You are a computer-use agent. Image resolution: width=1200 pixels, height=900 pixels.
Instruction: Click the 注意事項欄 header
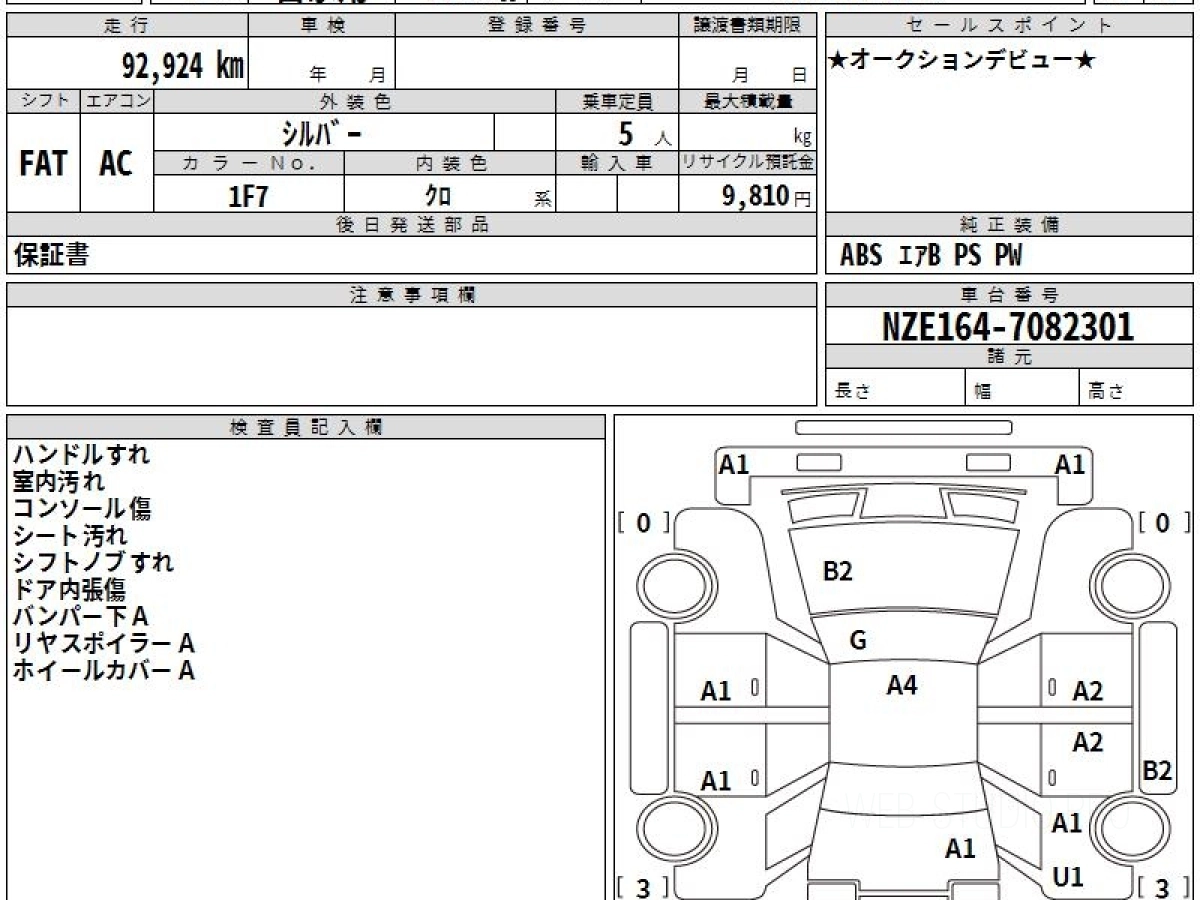[412, 295]
